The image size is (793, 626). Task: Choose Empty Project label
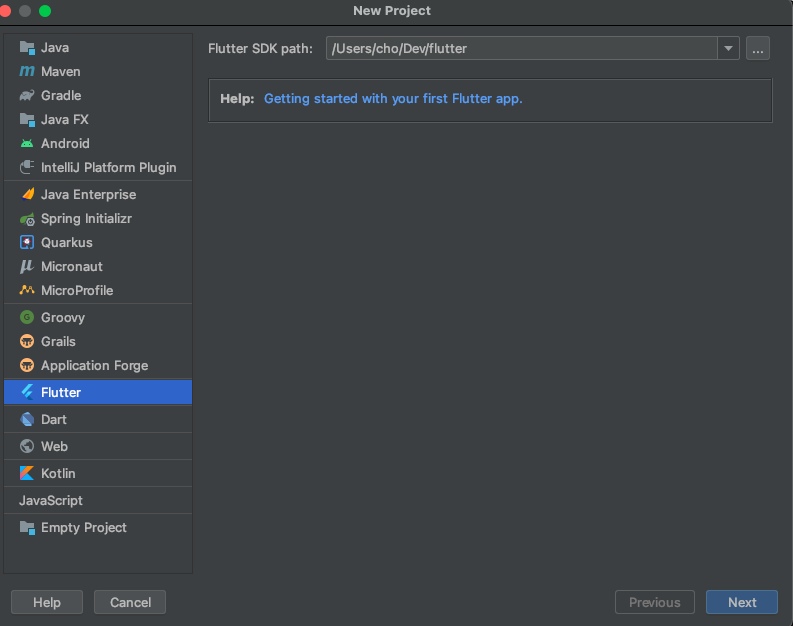(83, 527)
